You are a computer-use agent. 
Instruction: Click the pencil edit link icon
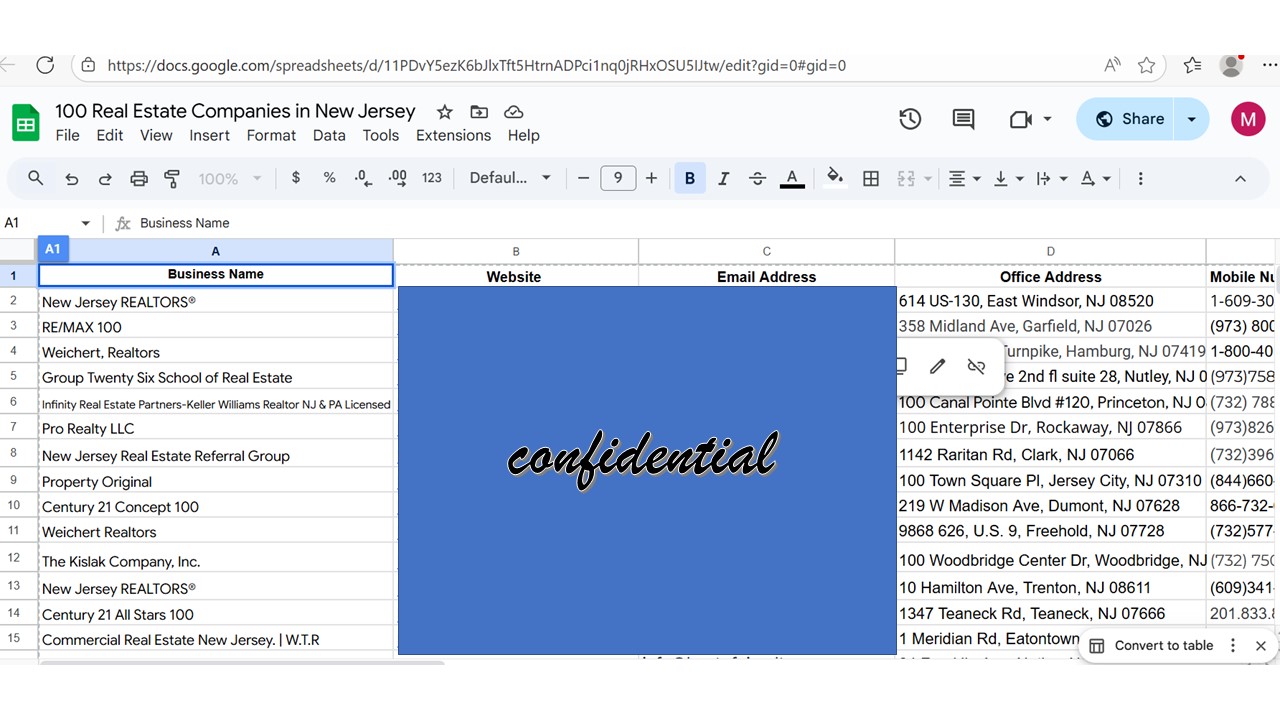tap(937, 366)
